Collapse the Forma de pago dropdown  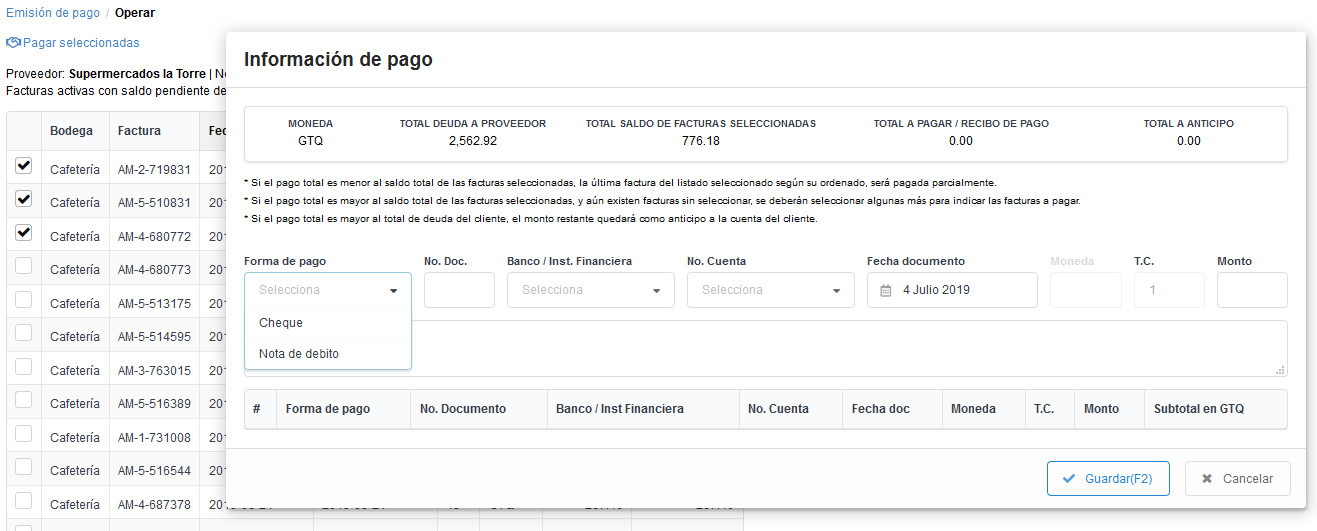point(393,291)
